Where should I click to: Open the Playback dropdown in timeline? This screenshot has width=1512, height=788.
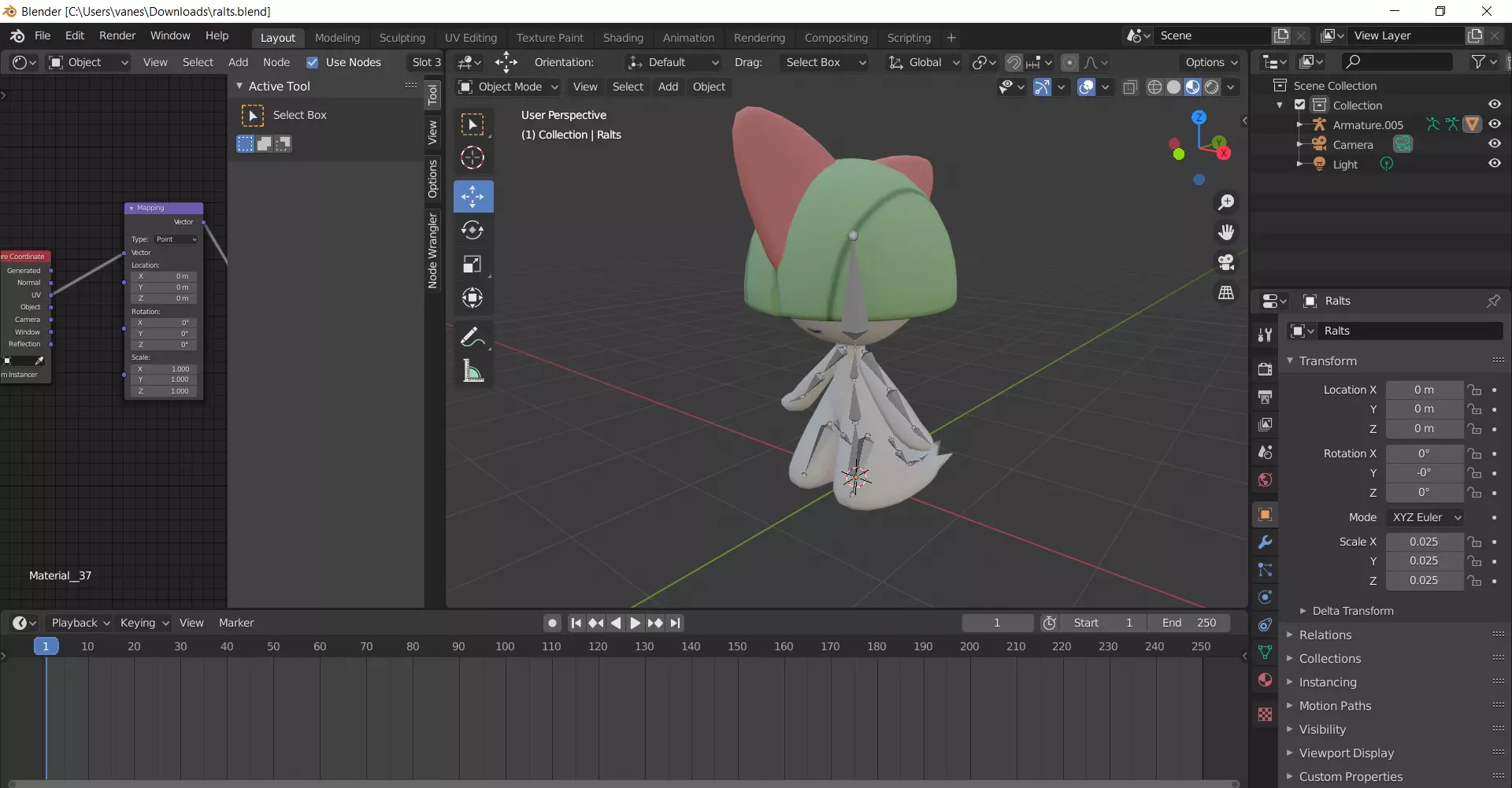click(80, 623)
